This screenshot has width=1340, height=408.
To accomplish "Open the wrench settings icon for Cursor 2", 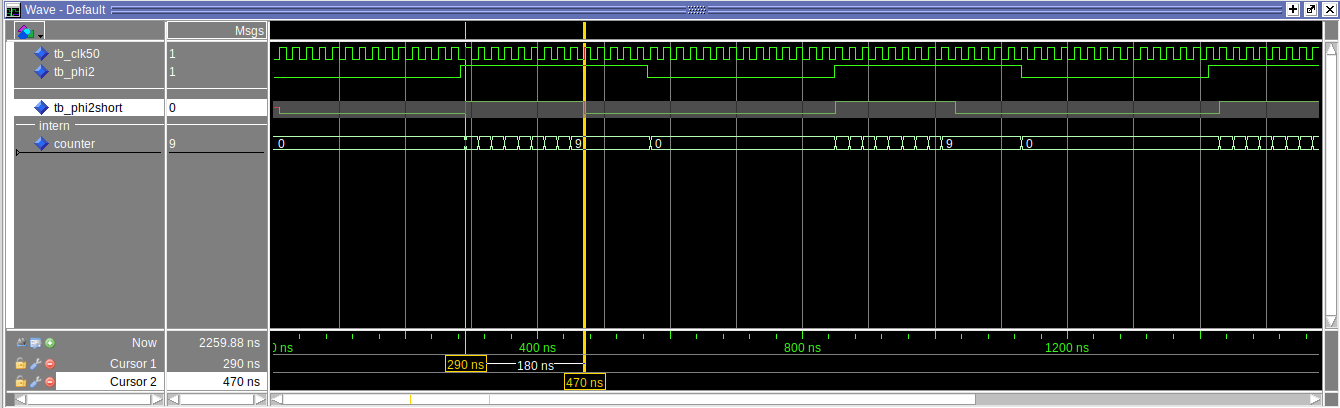I will pos(35,382).
